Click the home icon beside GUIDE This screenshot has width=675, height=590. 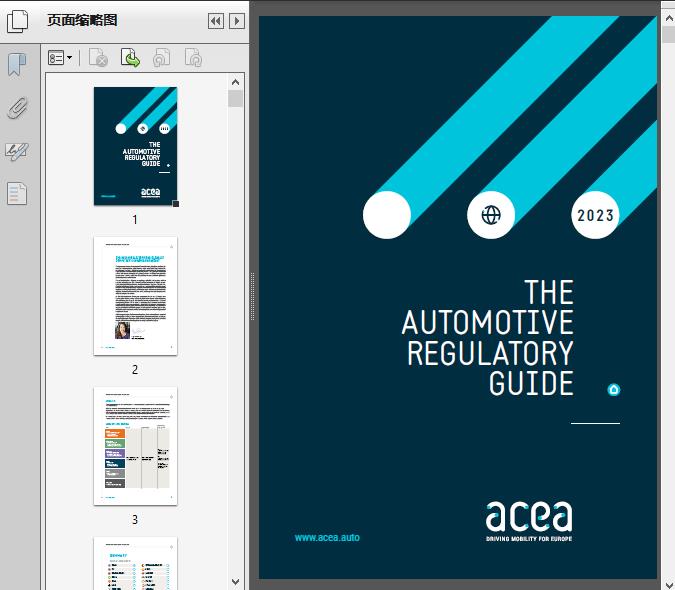click(614, 389)
